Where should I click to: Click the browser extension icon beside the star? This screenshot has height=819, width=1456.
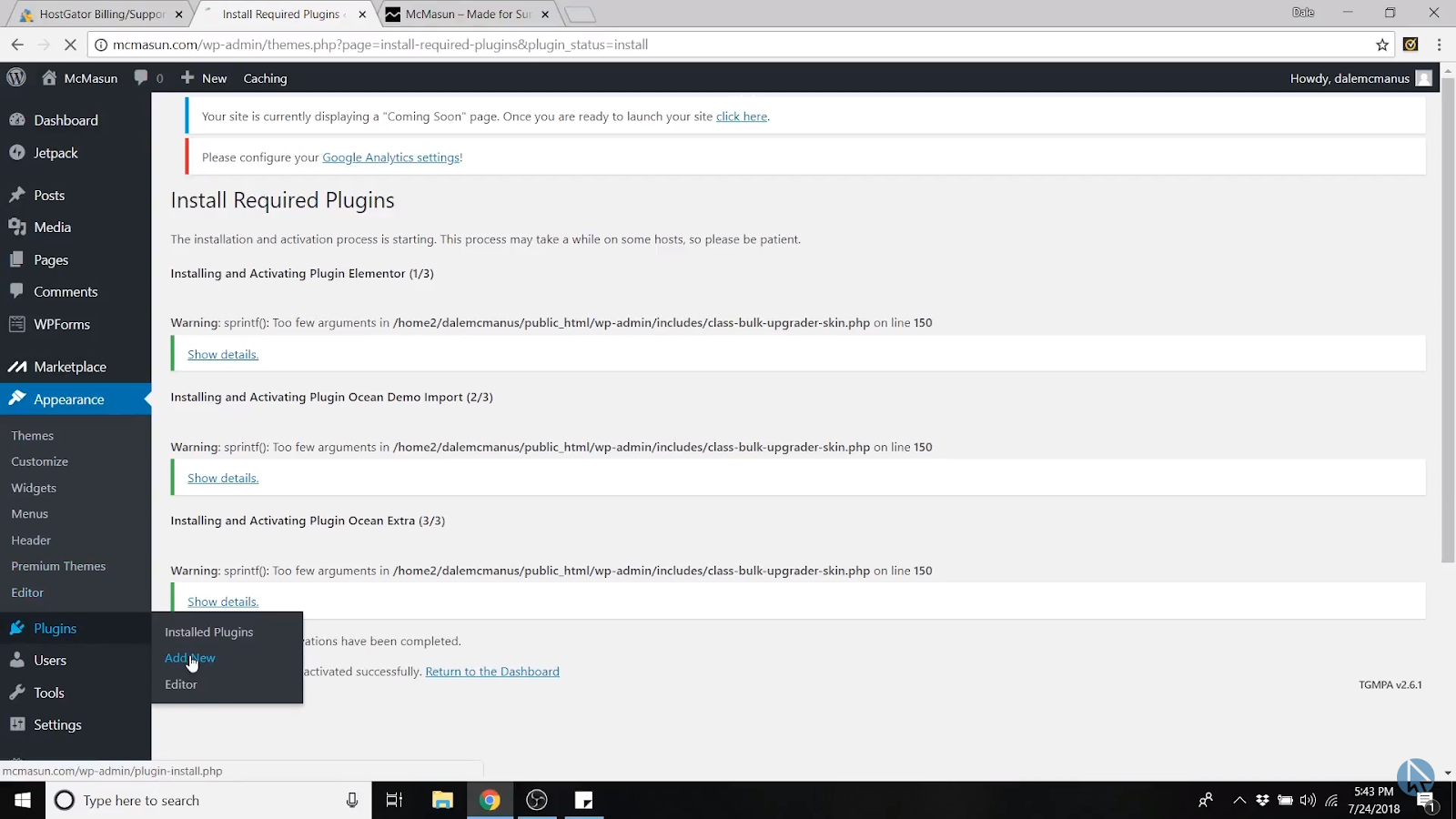pos(1410,45)
